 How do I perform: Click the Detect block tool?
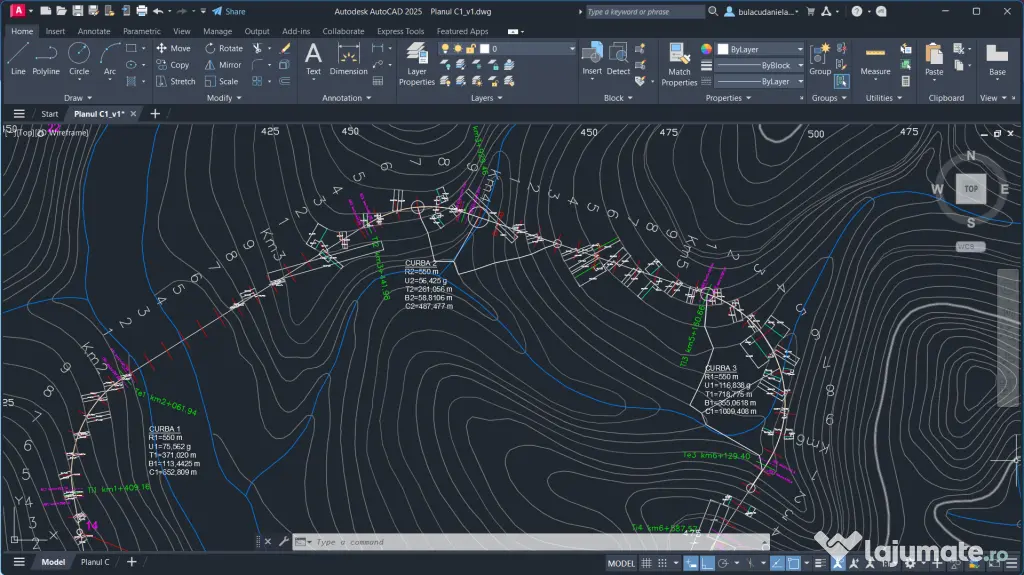pos(618,59)
